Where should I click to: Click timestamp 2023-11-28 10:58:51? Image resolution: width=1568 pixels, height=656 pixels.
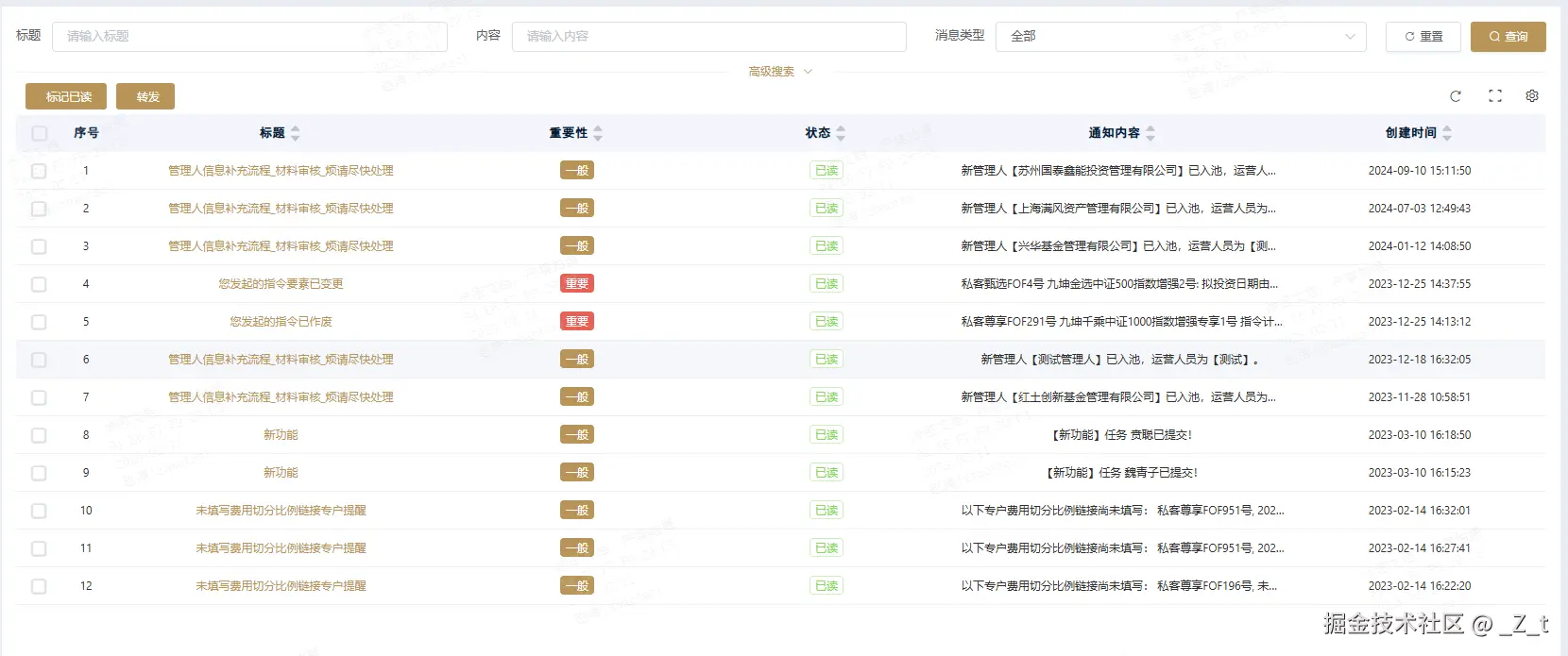(x=1419, y=397)
